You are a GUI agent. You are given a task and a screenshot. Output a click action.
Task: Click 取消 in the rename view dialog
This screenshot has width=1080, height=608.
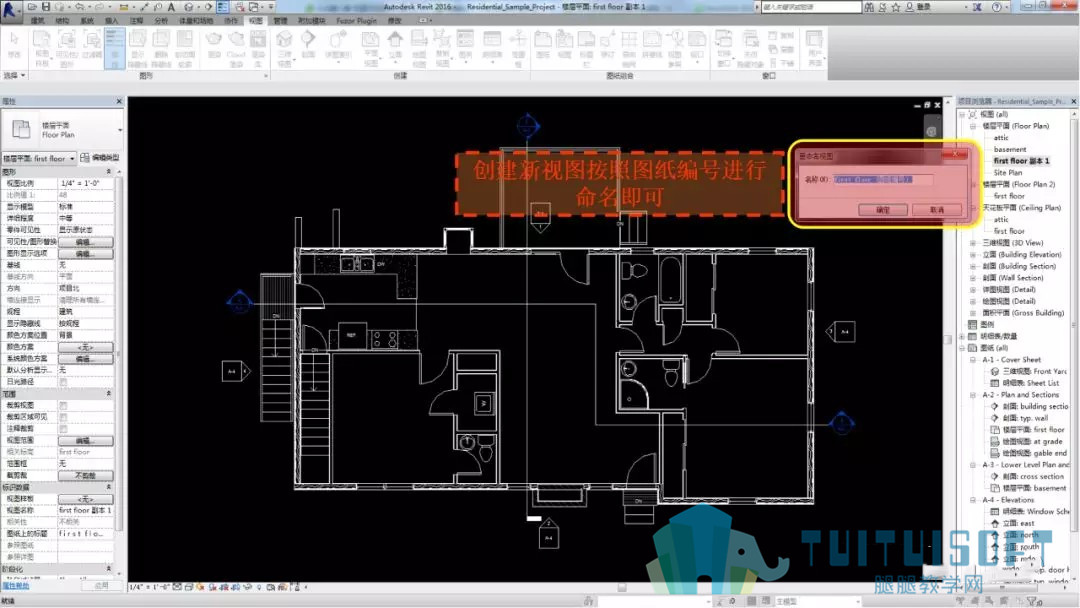(937, 210)
